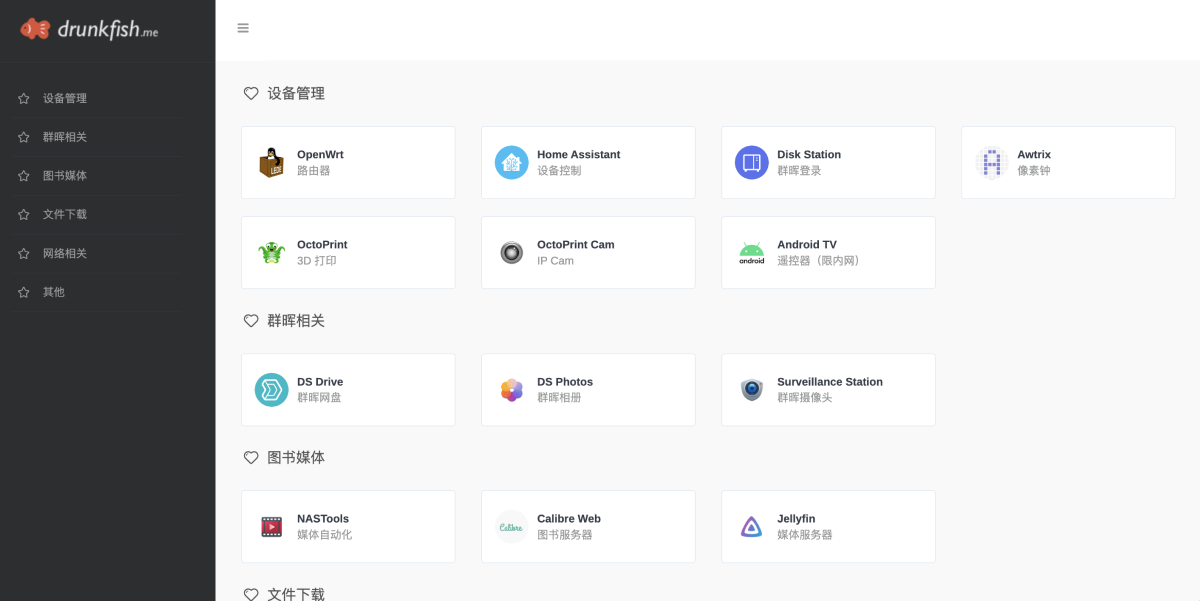The image size is (1200, 601).
Task: Open the Disk Station link title
Action: pos(809,154)
